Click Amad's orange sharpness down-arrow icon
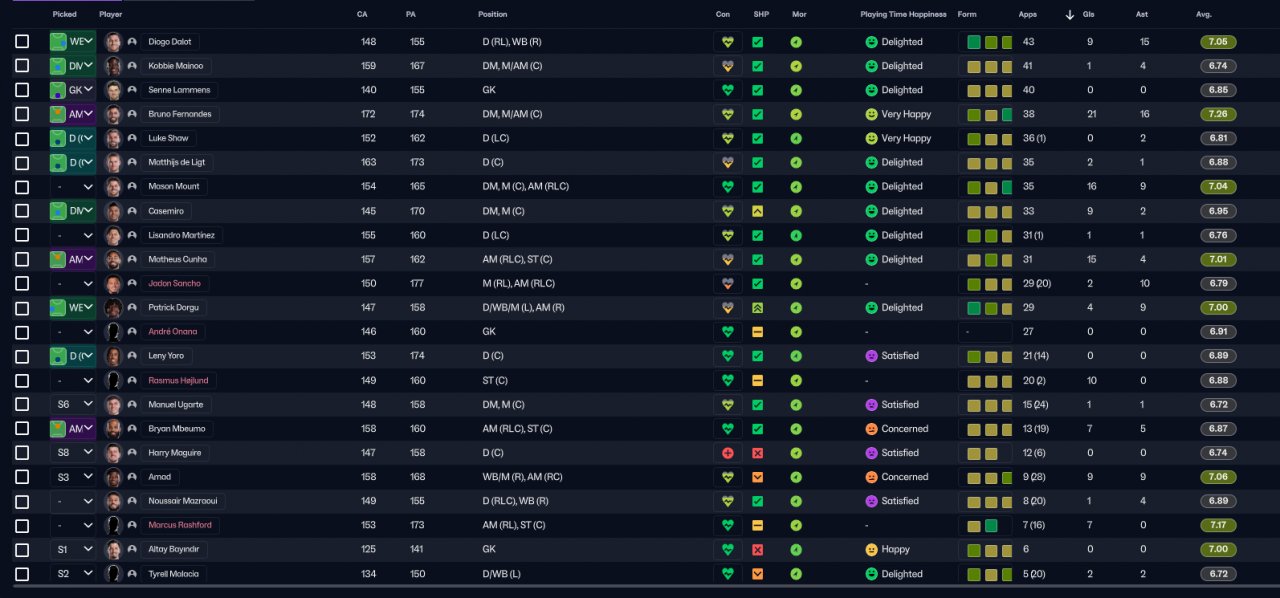The height and width of the screenshot is (598, 1280). coord(757,477)
